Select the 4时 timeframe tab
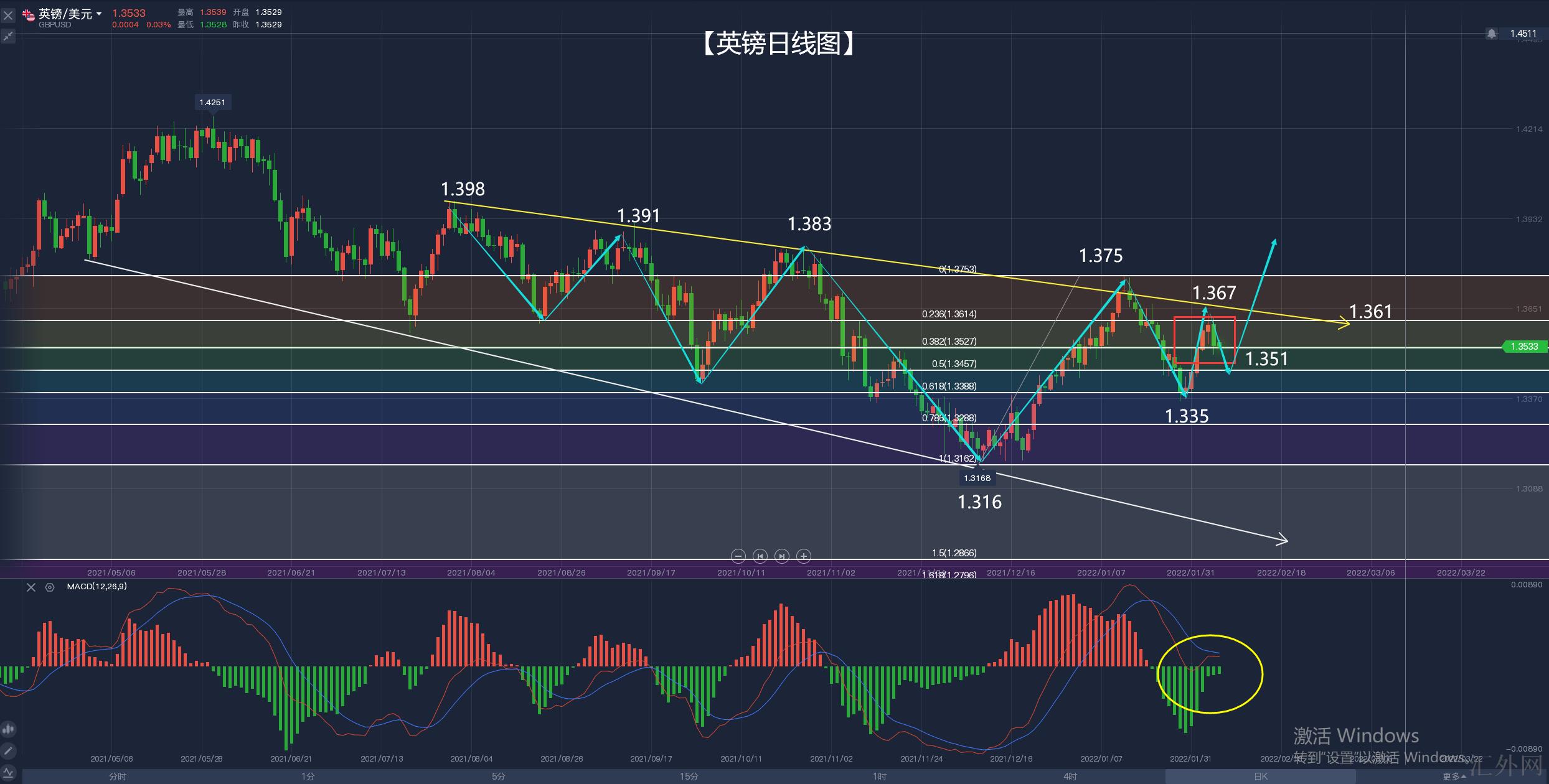 click(x=1070, y=777)
